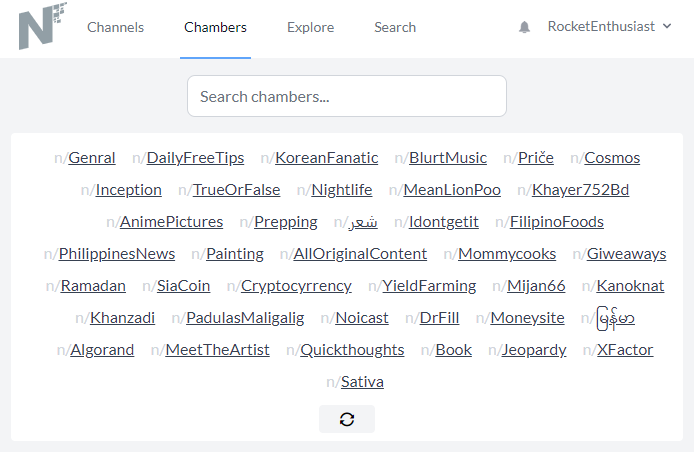
Task: Click the N logo home icon
Action: [42, 26]
